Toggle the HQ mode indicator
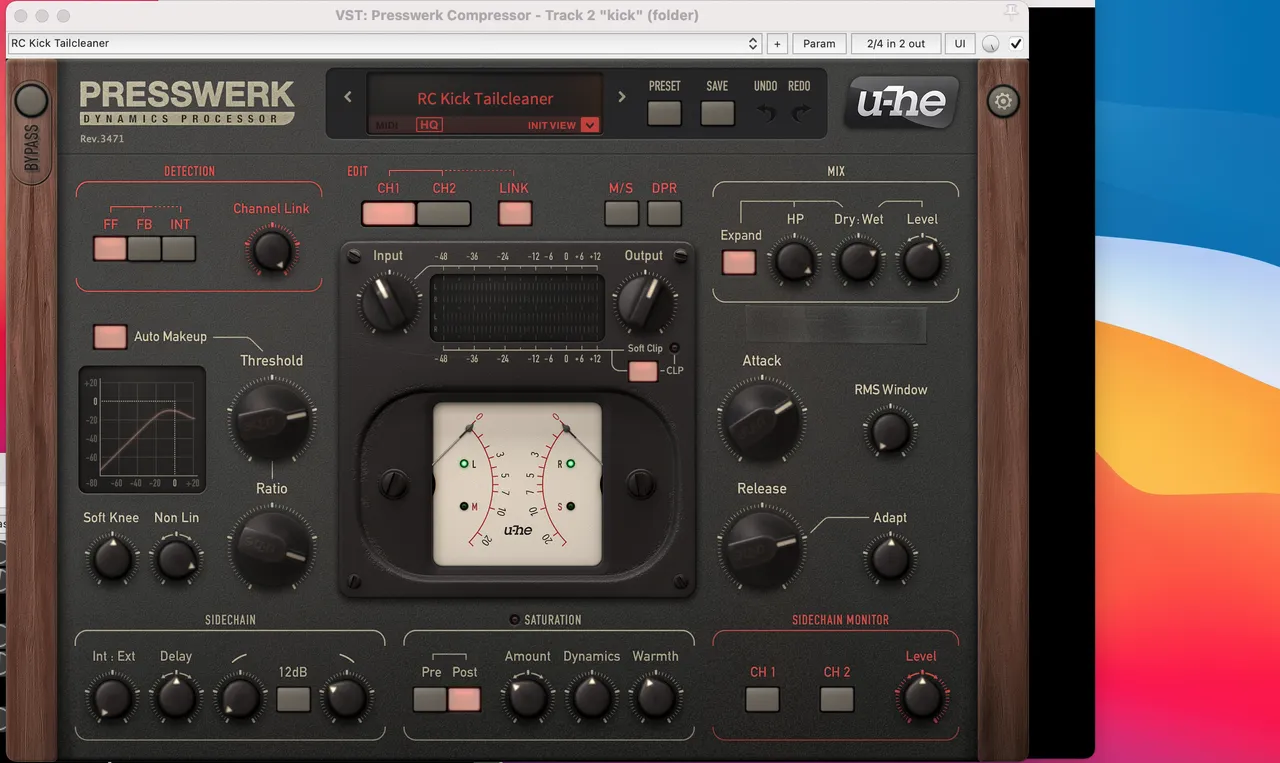1280x763 pixels. point(429,125)
